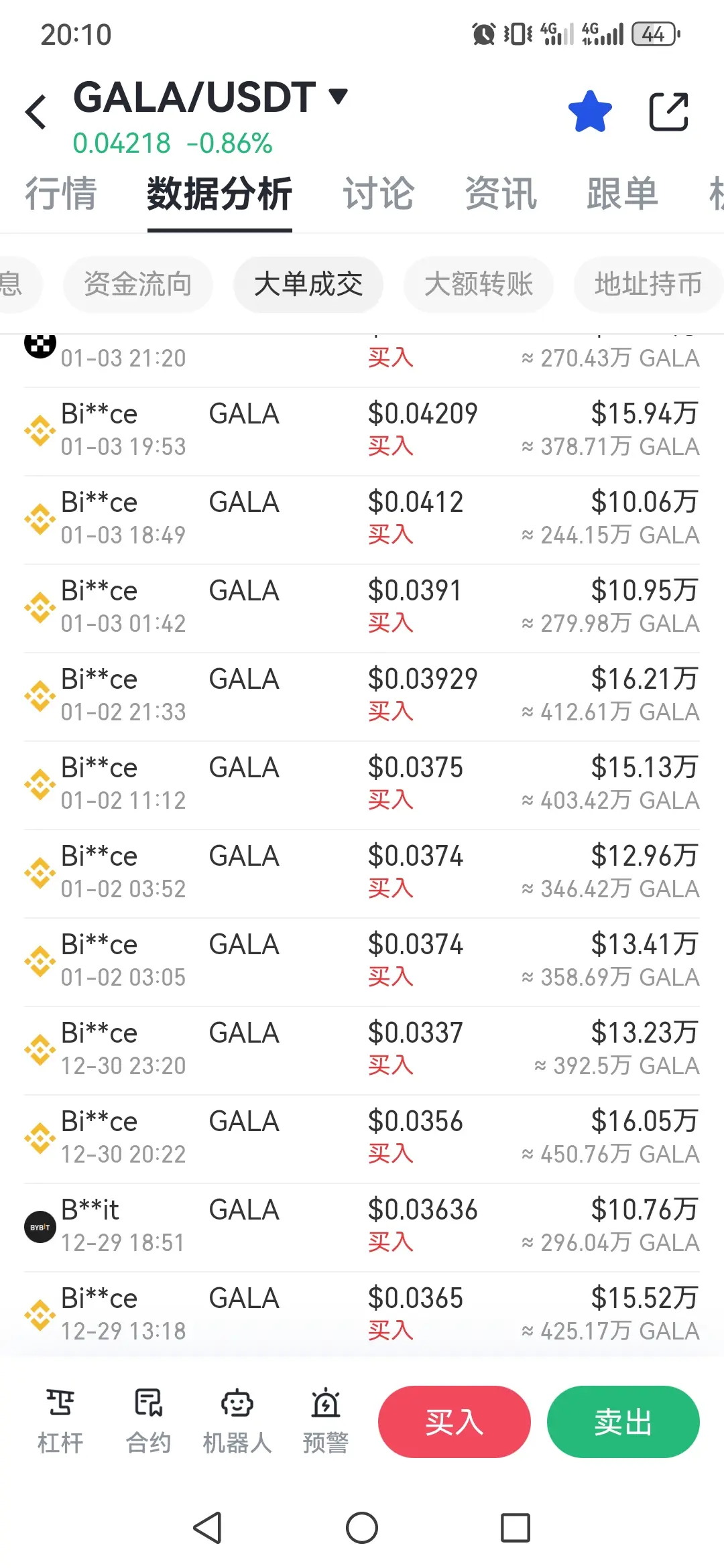Select the 资金流向 filter chip
This screenshot has width=724, height=1568.
pos(137,284)
